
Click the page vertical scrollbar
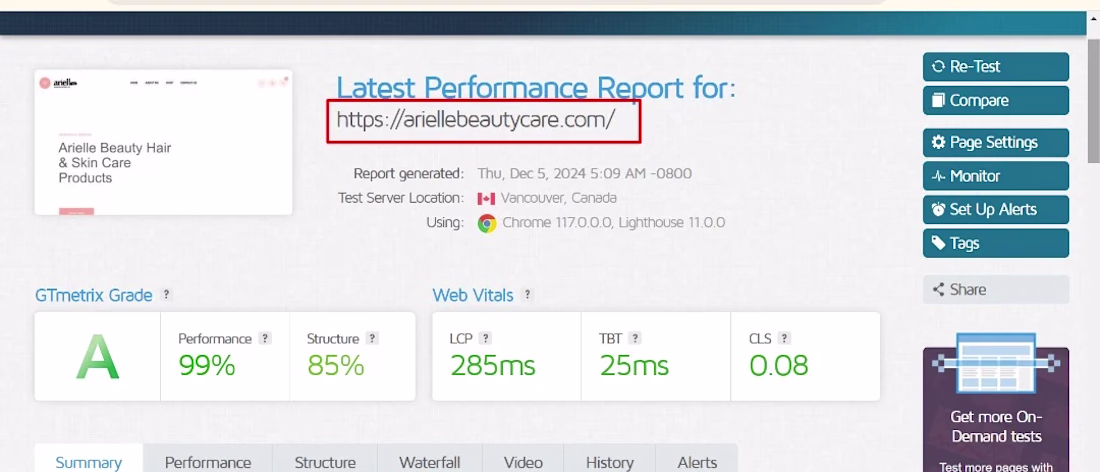click(x=1094, y=101)
